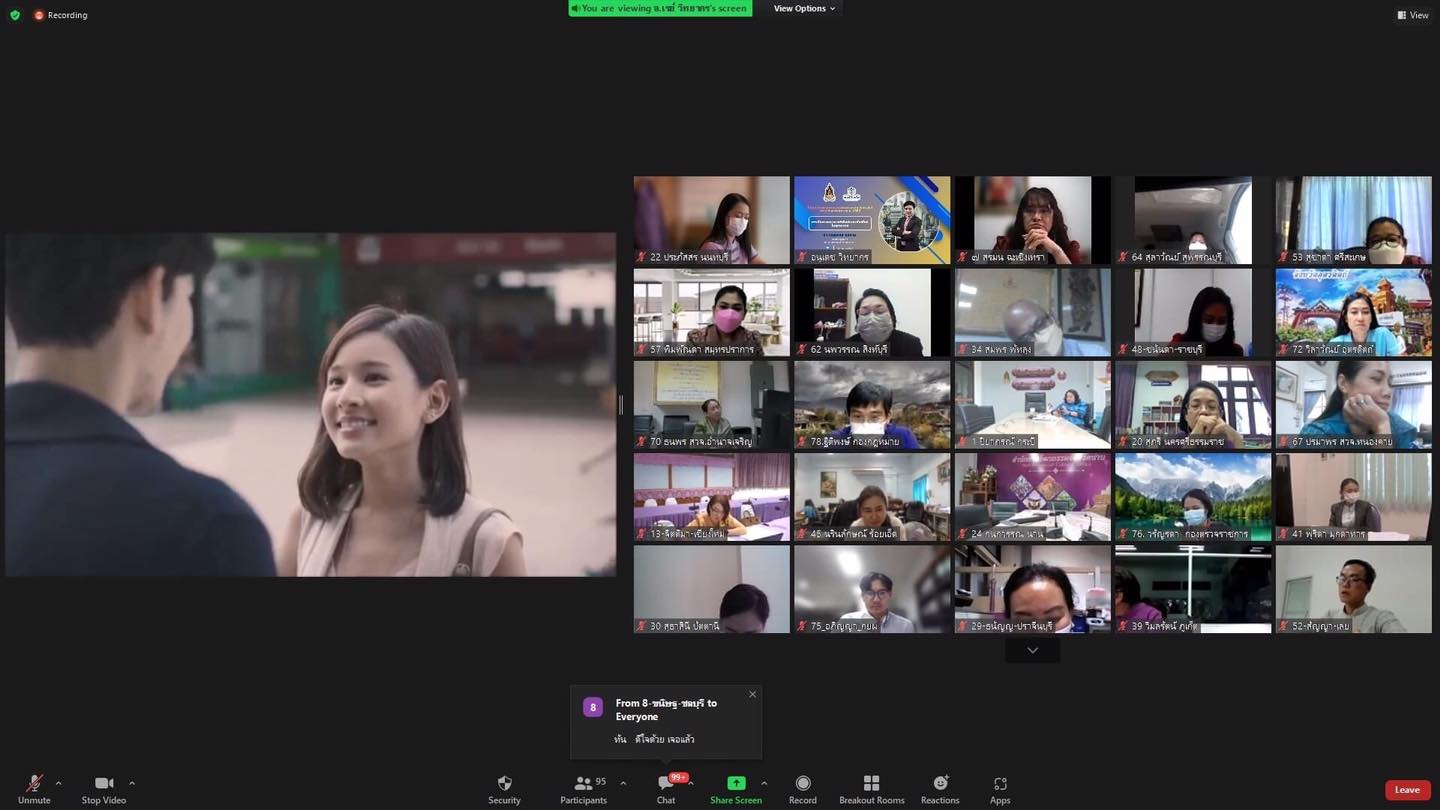Select participant 53 video tile
This screenshot has height=810, width=1440.
pos(1354,220)
